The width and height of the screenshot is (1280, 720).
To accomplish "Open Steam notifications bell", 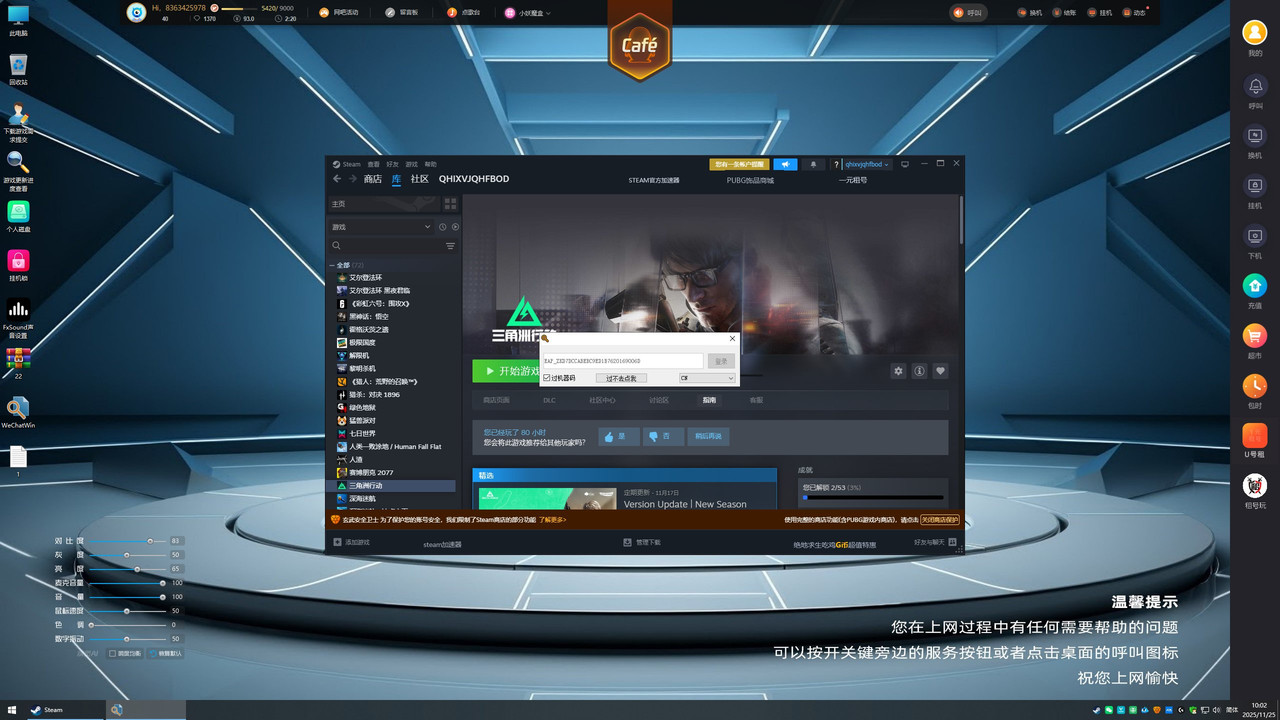I will click(x=812, y=164).
